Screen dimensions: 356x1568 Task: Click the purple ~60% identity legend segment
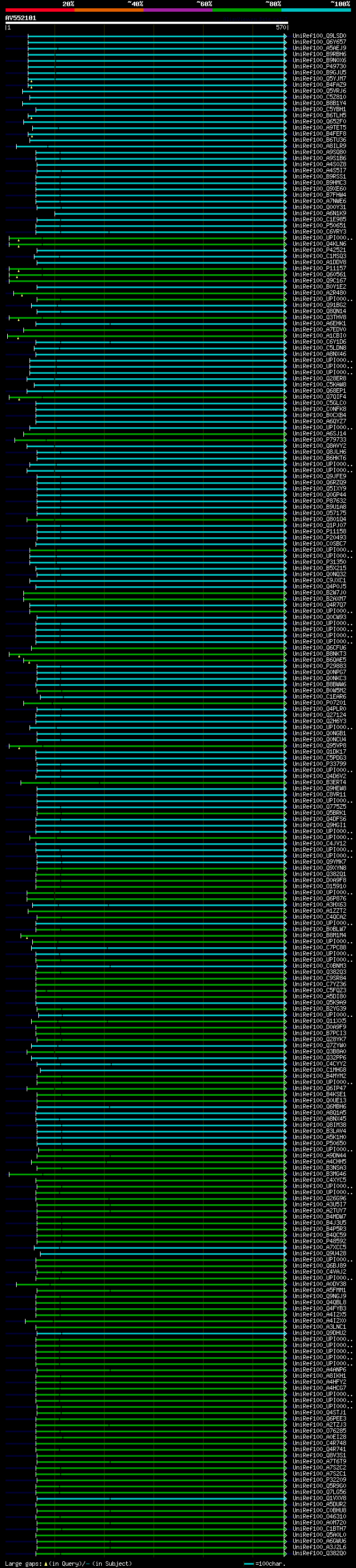[179, 10]
